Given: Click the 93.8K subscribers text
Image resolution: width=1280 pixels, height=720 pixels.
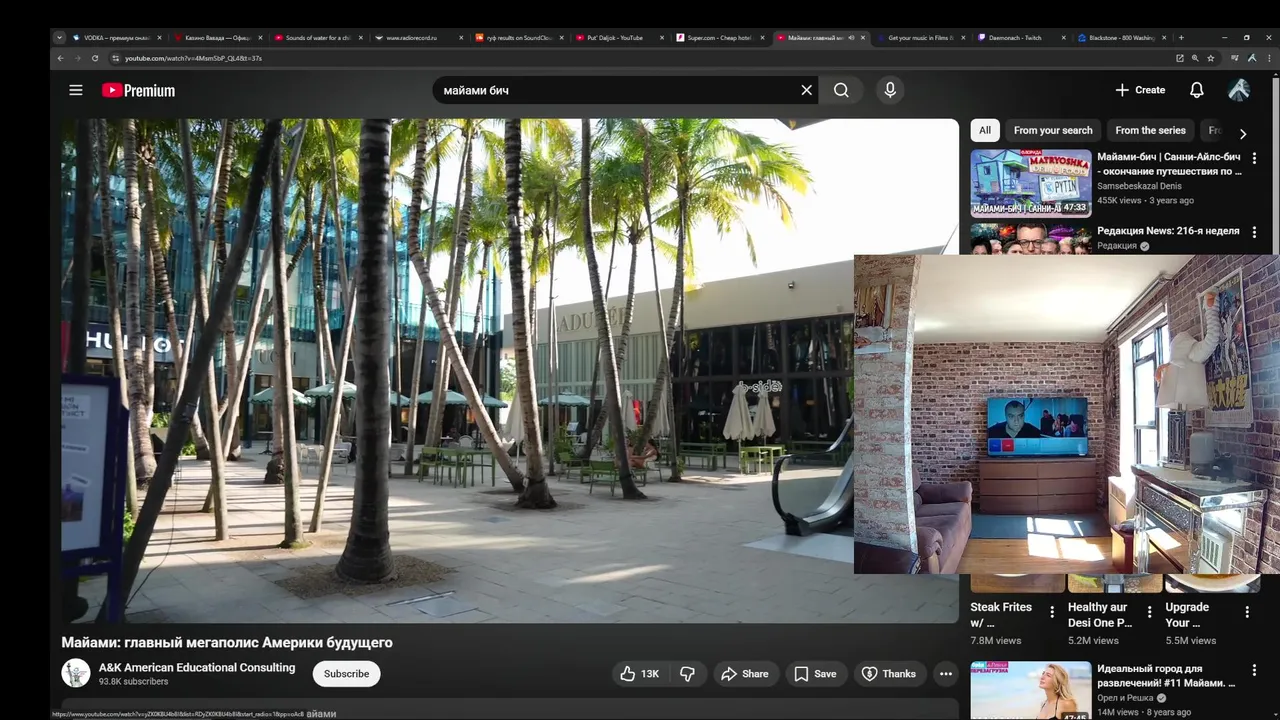Looking at the screenshot, I should (133, 682).
